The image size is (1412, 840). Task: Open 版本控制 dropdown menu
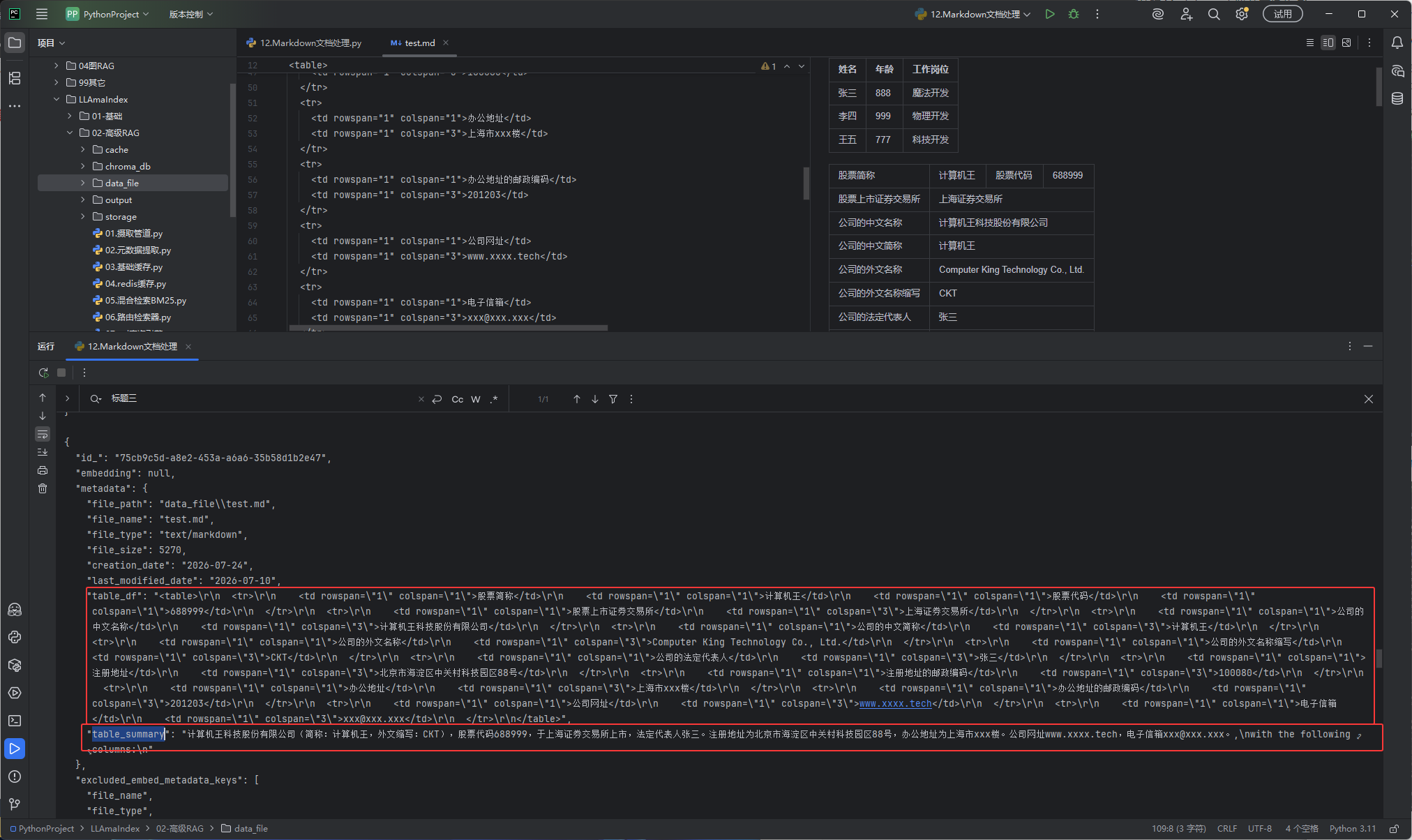tap(191, 14)
